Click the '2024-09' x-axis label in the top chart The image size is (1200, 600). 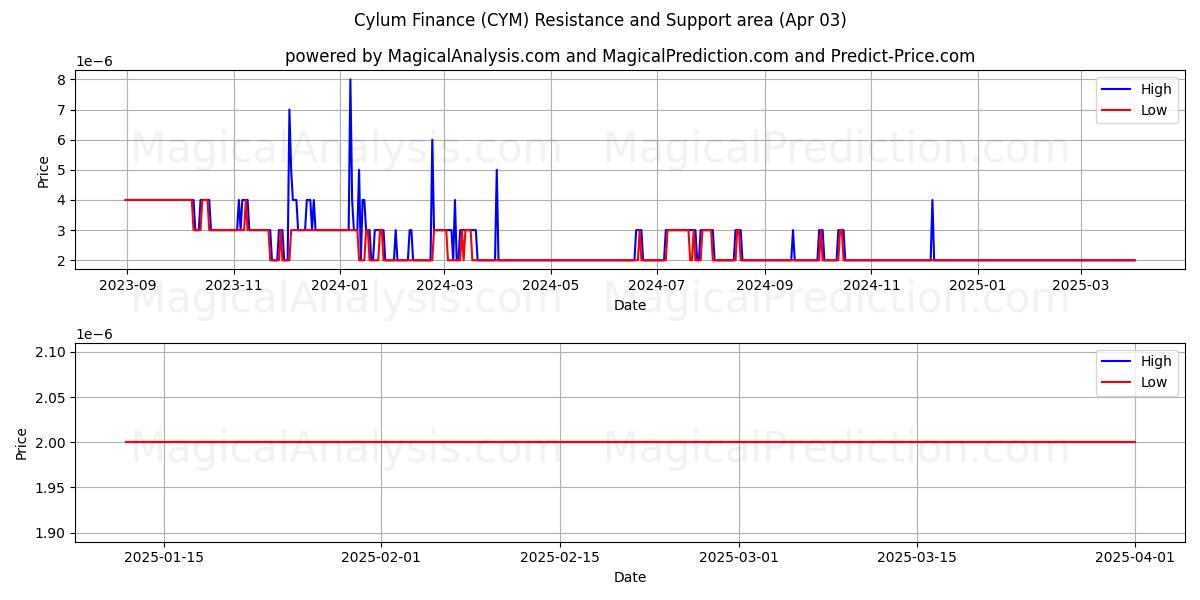tap(765, 286)
